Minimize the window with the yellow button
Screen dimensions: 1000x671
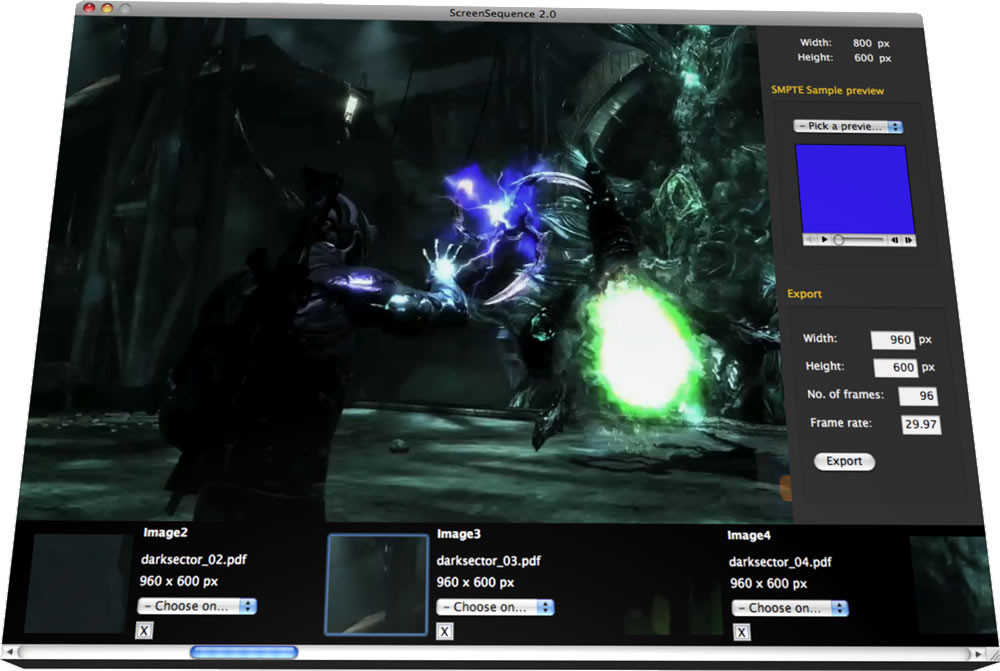pyautogui.click(x=107, y=8)
